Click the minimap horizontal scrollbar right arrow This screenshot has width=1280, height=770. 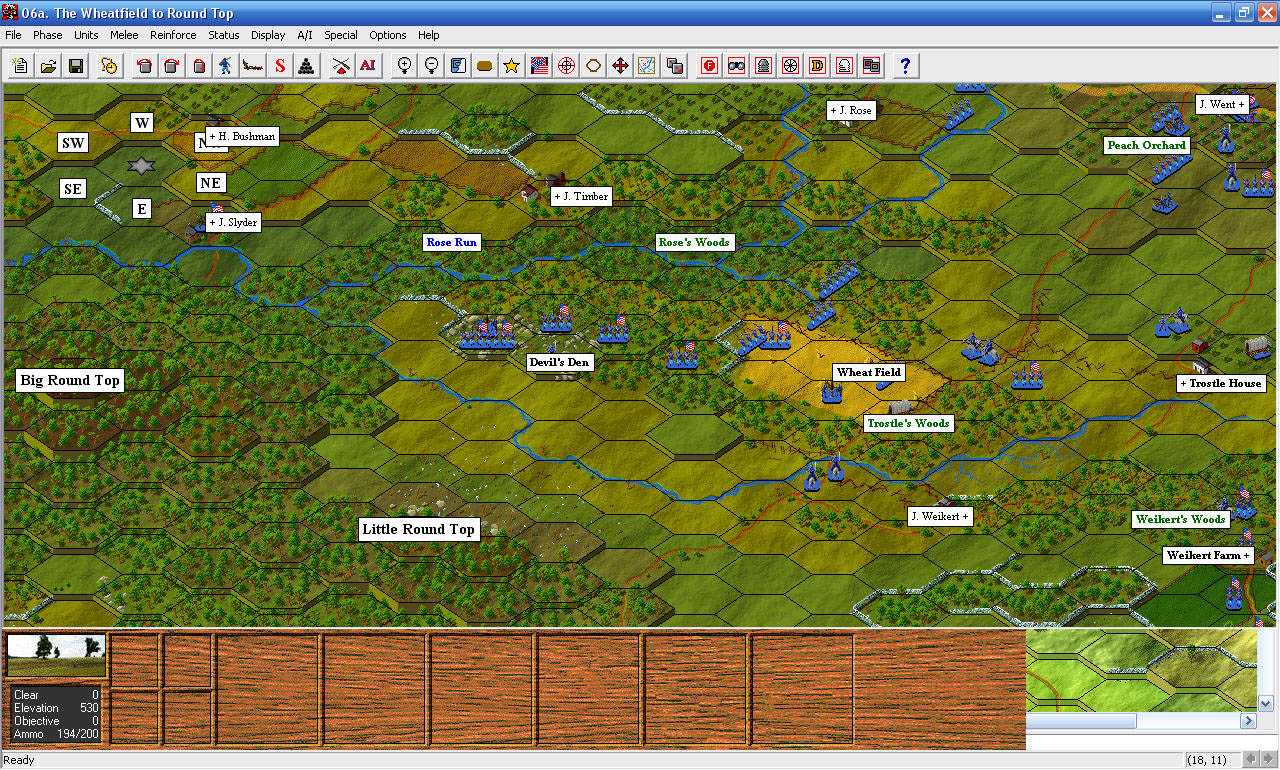click(x=1248, y=721)
